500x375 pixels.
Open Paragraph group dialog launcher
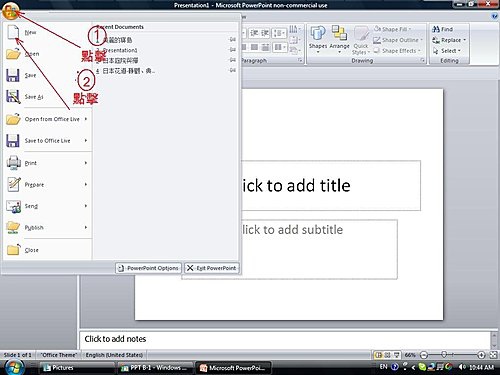(300, 60)
